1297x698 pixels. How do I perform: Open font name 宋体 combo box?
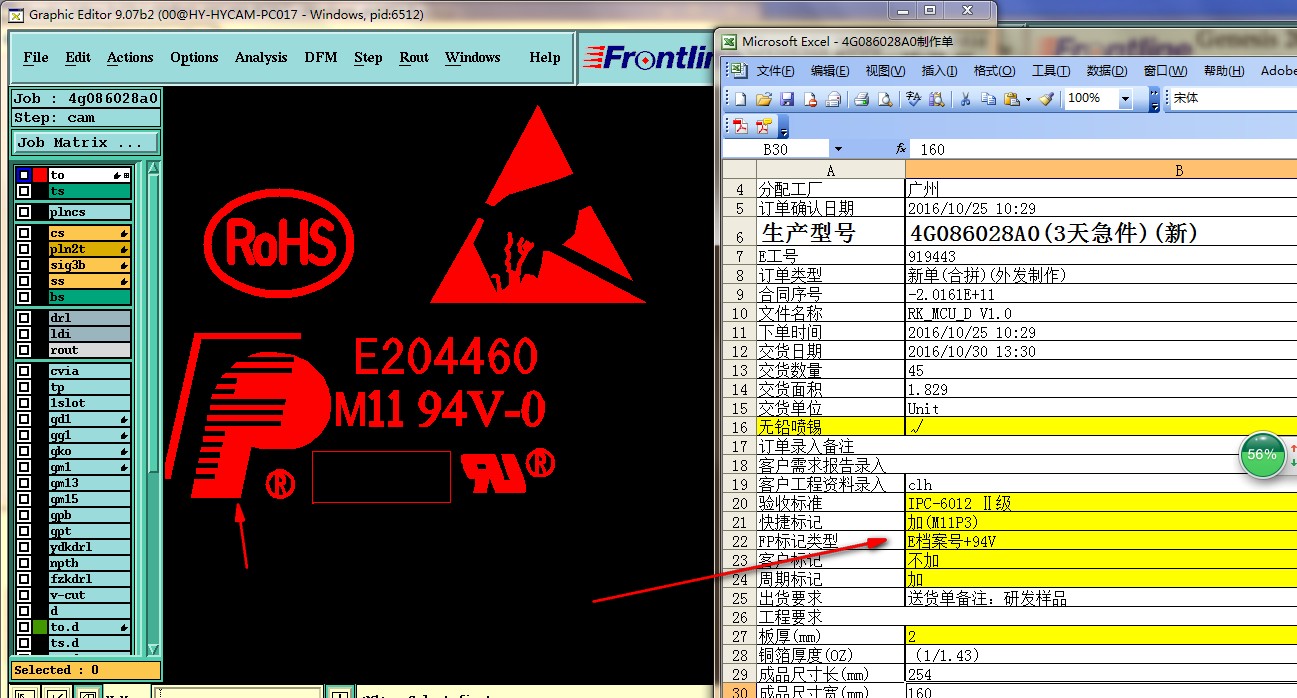1233,99
